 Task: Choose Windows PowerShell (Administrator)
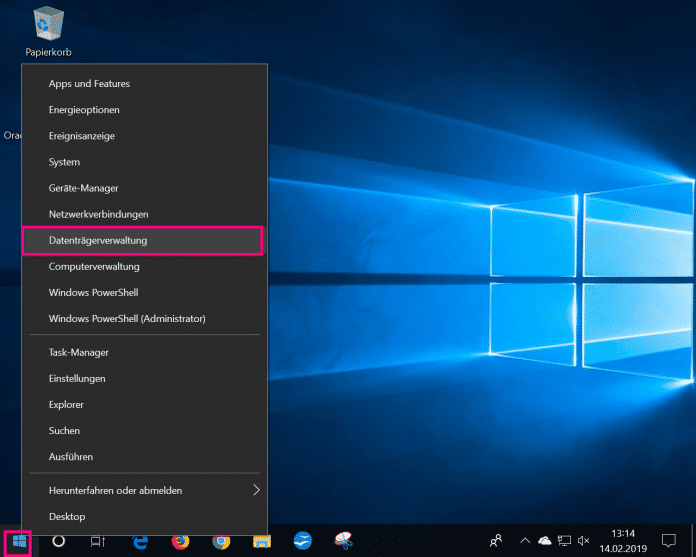(x=127, y=318)
